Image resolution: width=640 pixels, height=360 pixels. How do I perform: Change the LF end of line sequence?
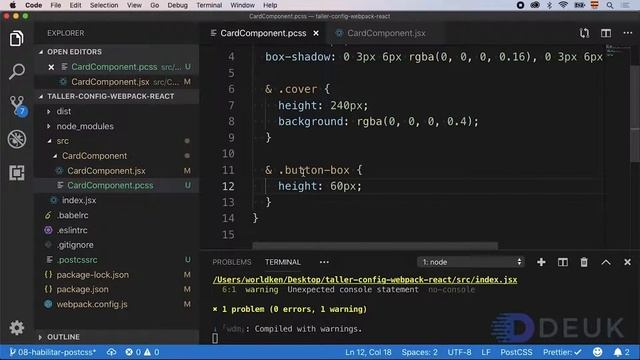(x=486, y=352)
